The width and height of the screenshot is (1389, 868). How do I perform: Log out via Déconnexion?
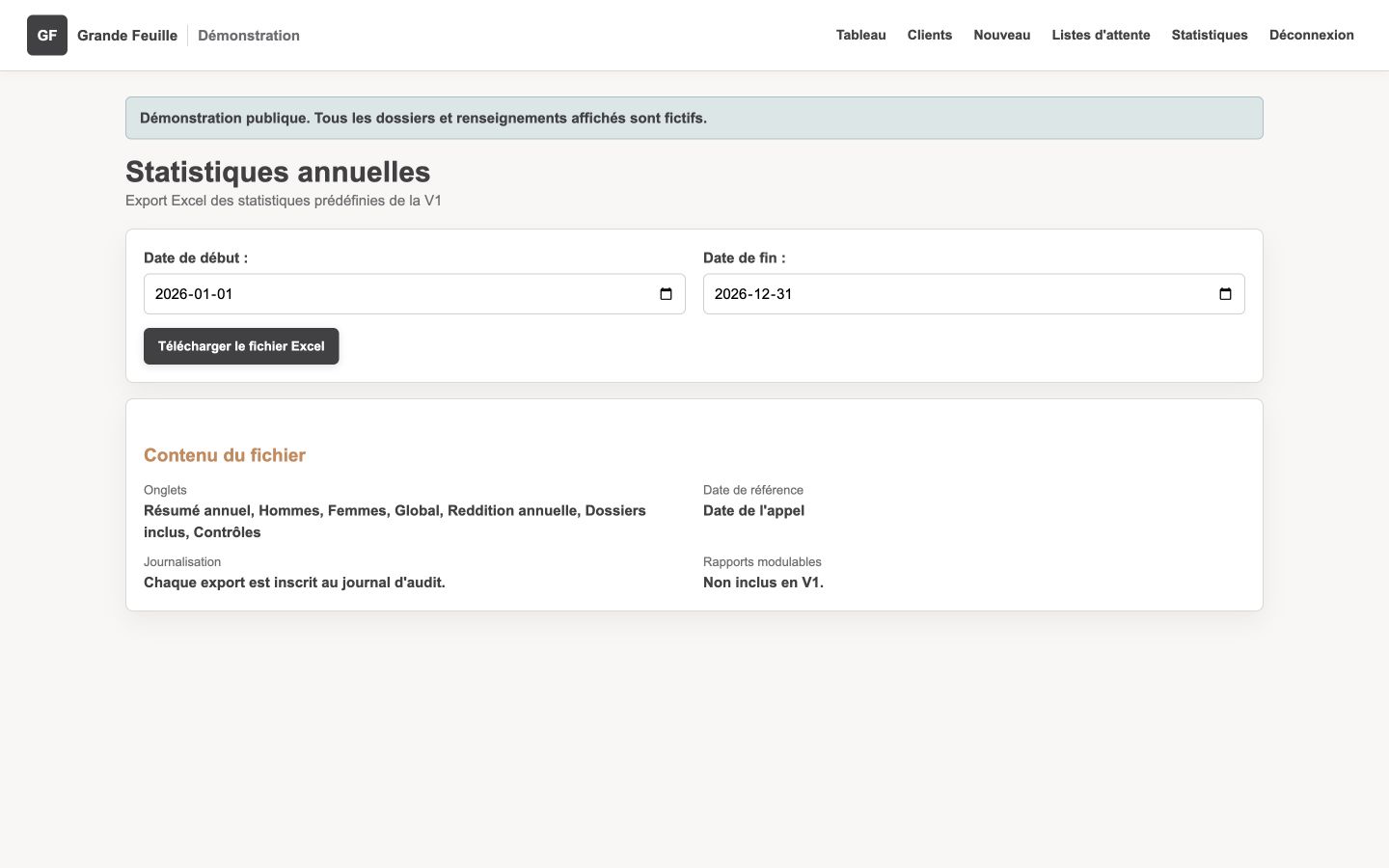pos(1311,35)
